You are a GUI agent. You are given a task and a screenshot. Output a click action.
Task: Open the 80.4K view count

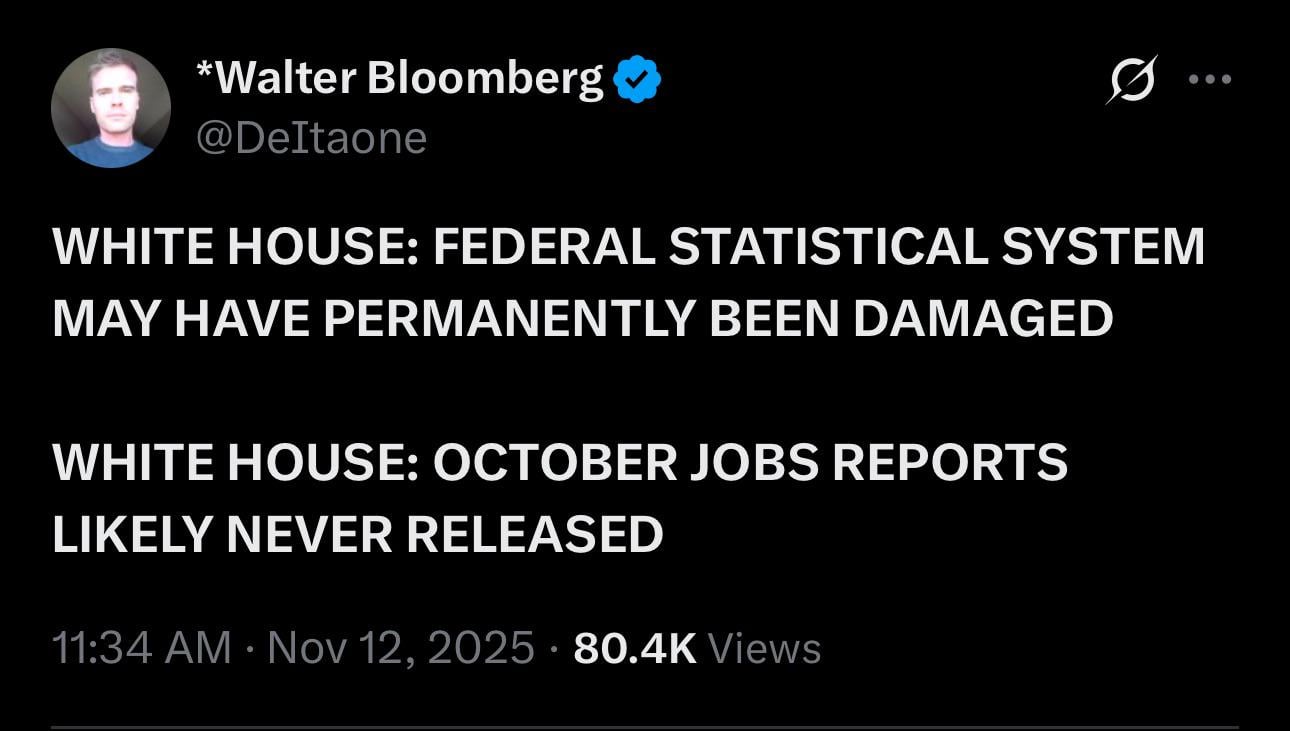(x=634, y=648)
